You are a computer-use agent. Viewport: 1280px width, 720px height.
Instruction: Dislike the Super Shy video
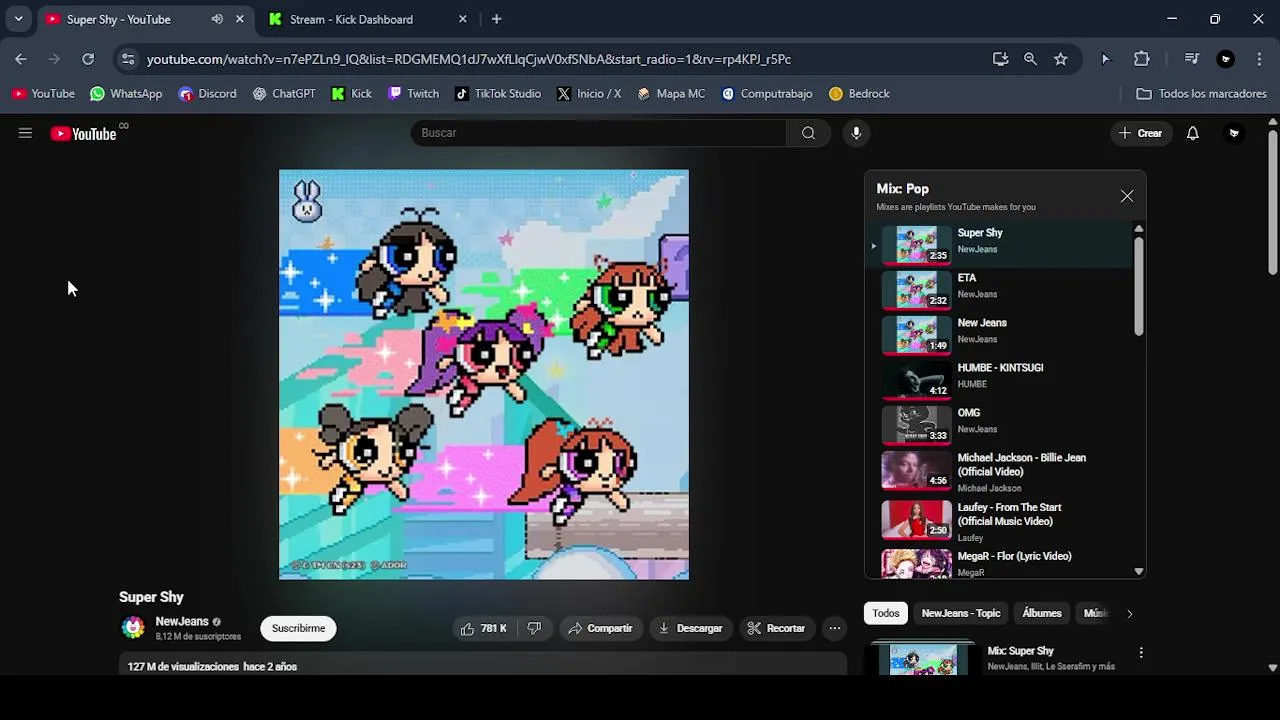click(534, 628)
